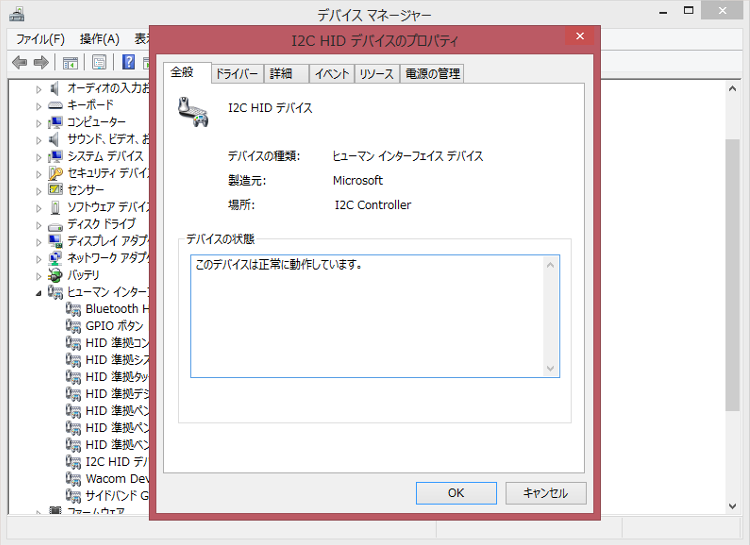Image resolution: width=750 pixels, height=545 pixels.
Task: Click Device Manager scrollbar down arrow
Action: pyautogui.click(x=732, y=506)
